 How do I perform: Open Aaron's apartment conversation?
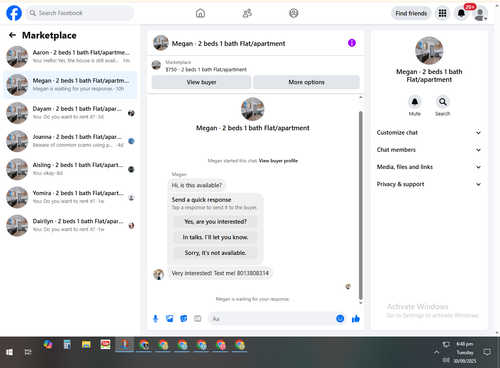pyautogui.click(x=70, y=57)
